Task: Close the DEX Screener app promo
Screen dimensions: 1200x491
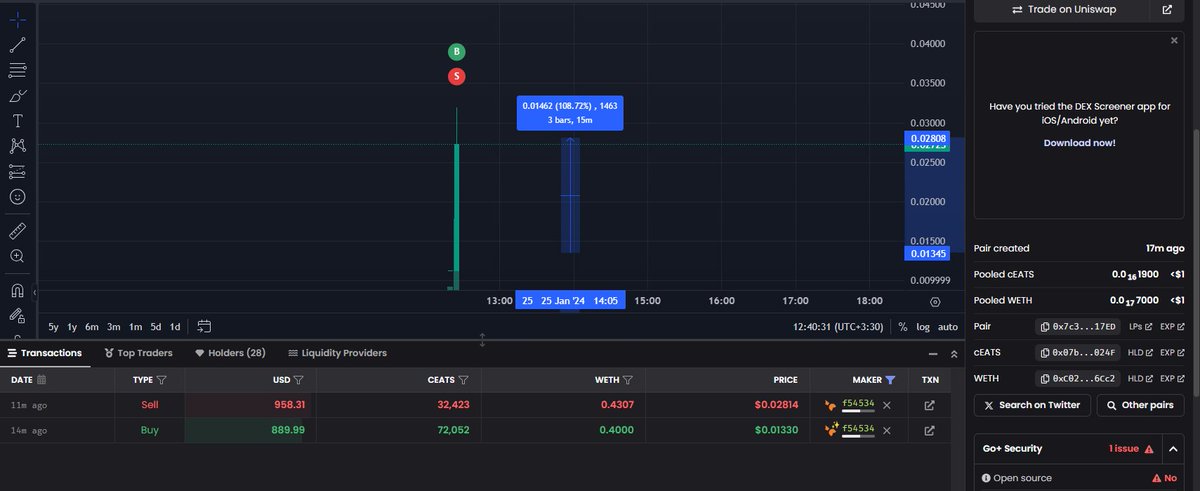Action: click(x=1174, y=41)
